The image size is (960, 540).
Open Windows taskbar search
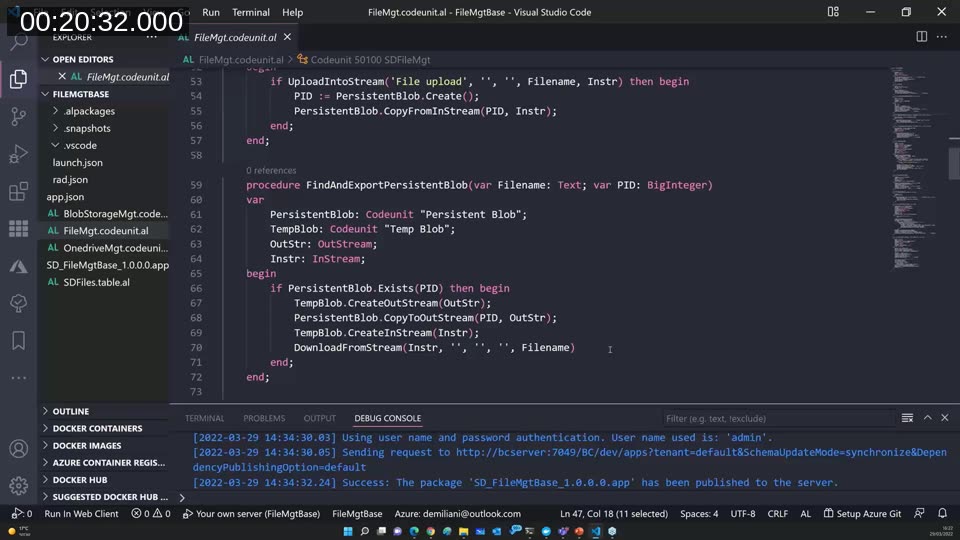click(364, 531)
